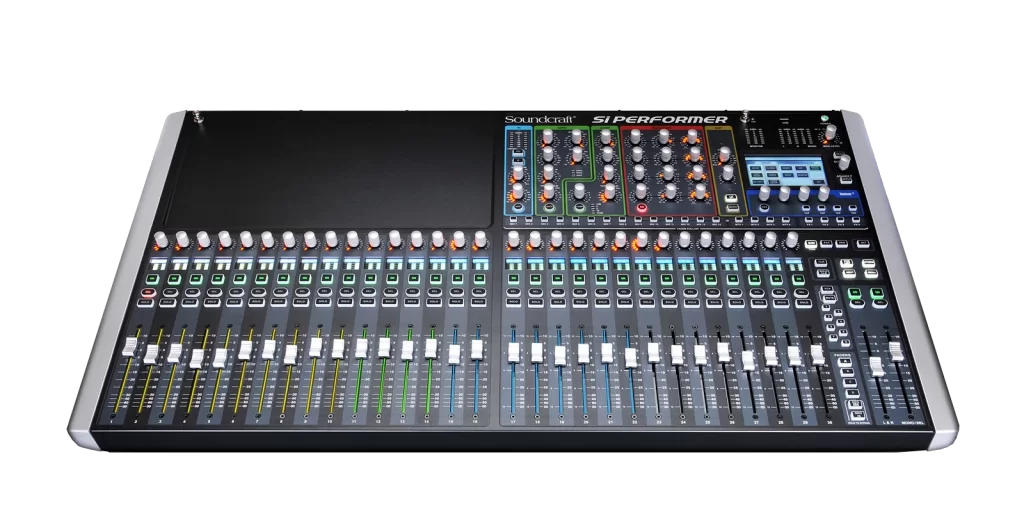Click the green power button at top right

pyautogui.click(x=825, y=119)
